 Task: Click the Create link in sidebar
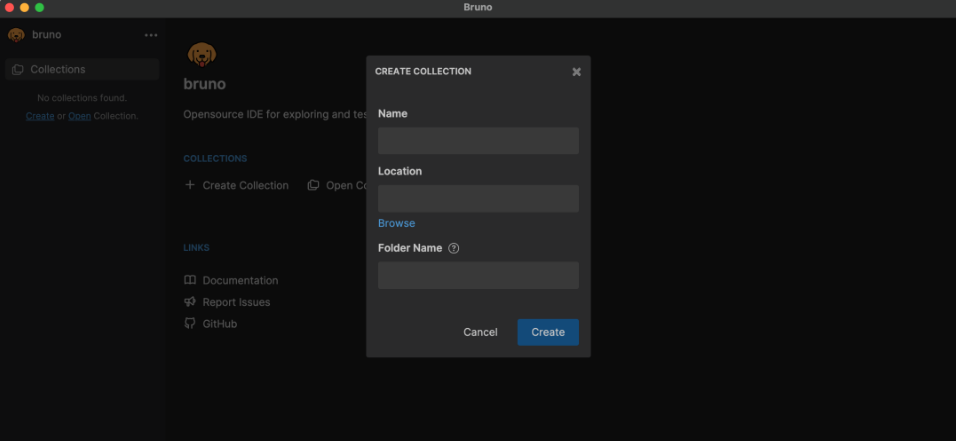40,116
